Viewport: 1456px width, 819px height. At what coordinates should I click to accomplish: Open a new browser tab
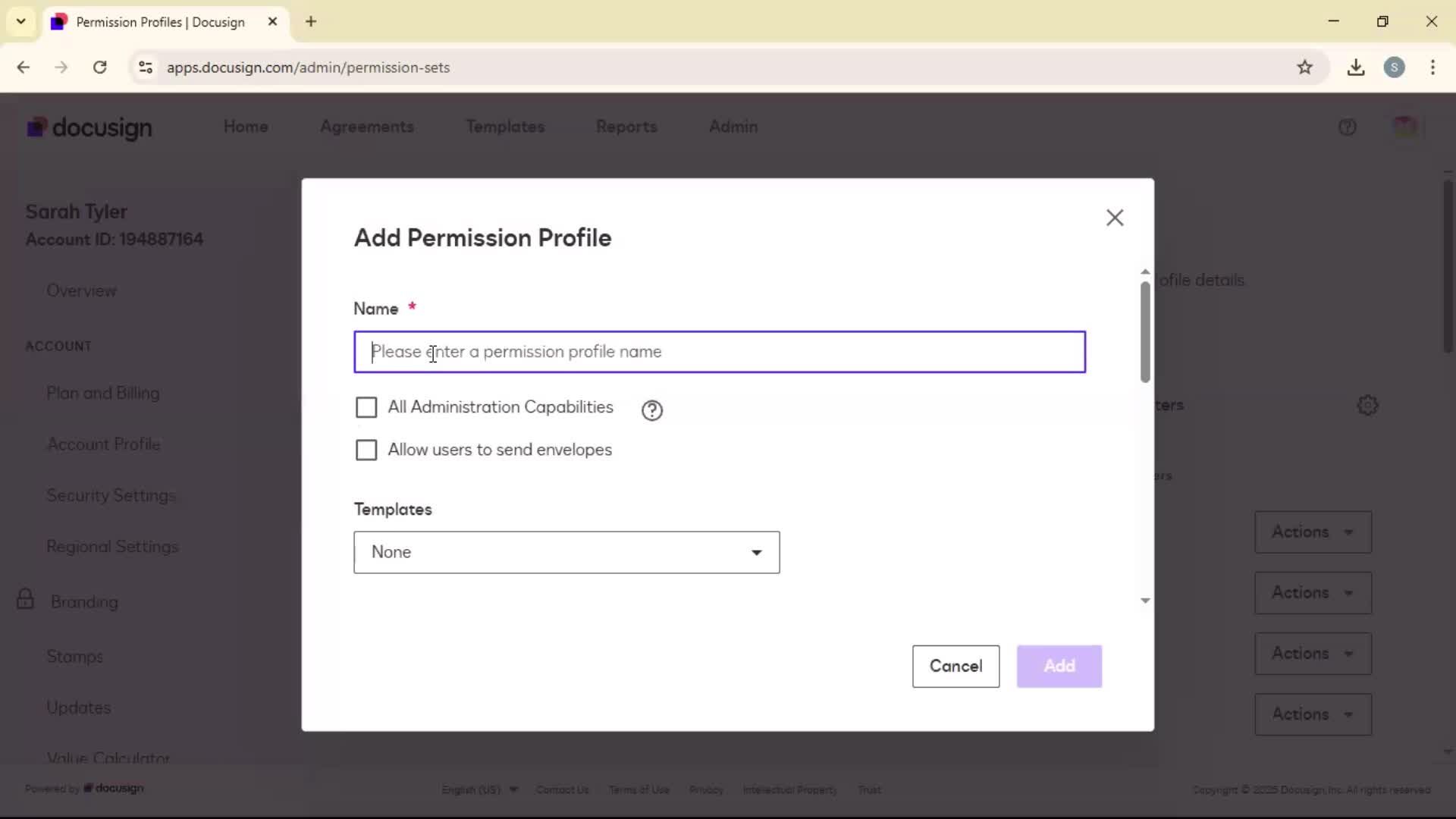click(311, 21)
